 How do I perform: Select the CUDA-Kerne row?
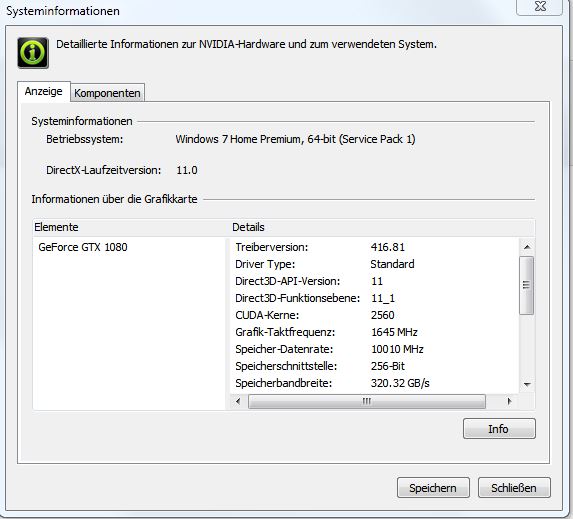pyautogui.click(x=375, y=315)
